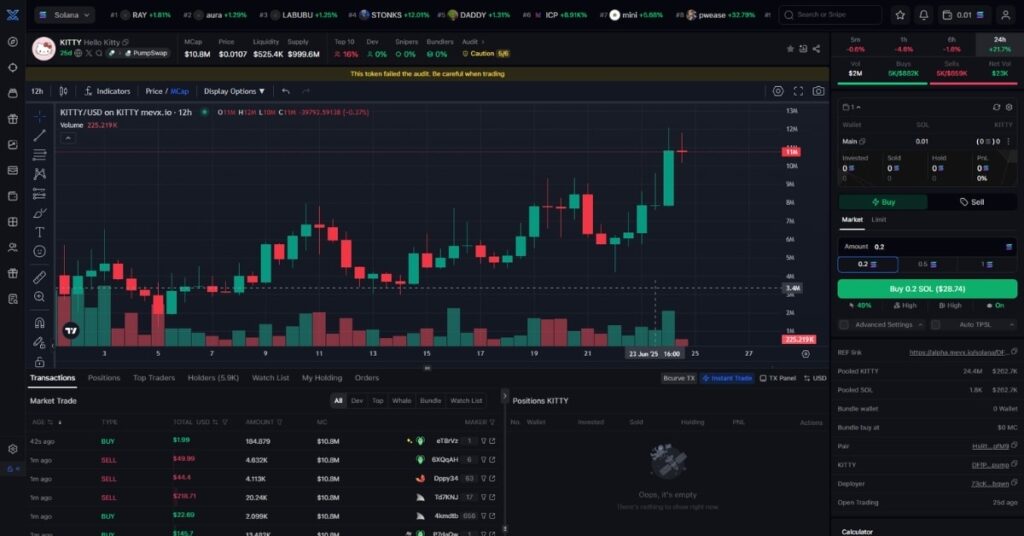Collapse the chart legend arrow
1024x536 pixels.
pyautogui.click(x=68, y=138)
